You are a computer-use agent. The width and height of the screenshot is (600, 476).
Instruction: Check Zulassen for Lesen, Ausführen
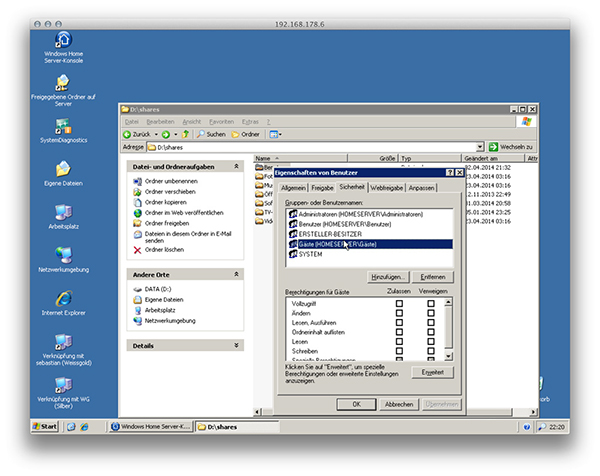(x=399, y=323)
